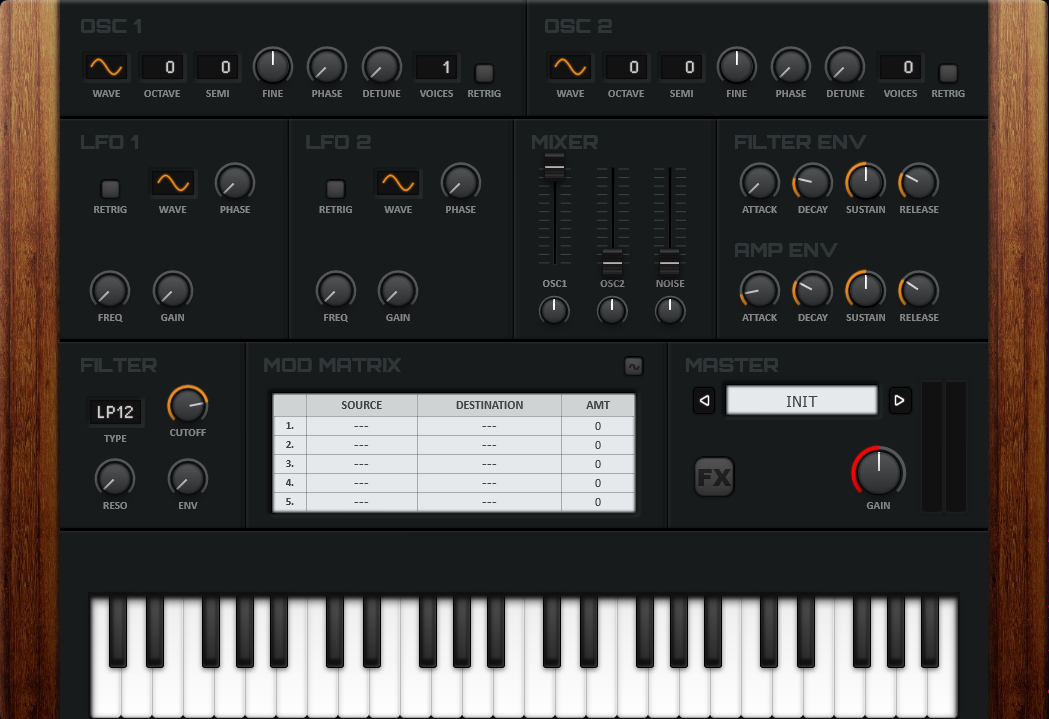Click the master gain knob
Image resolution: width=1049 pixels, height=719 pixels.
878,472
